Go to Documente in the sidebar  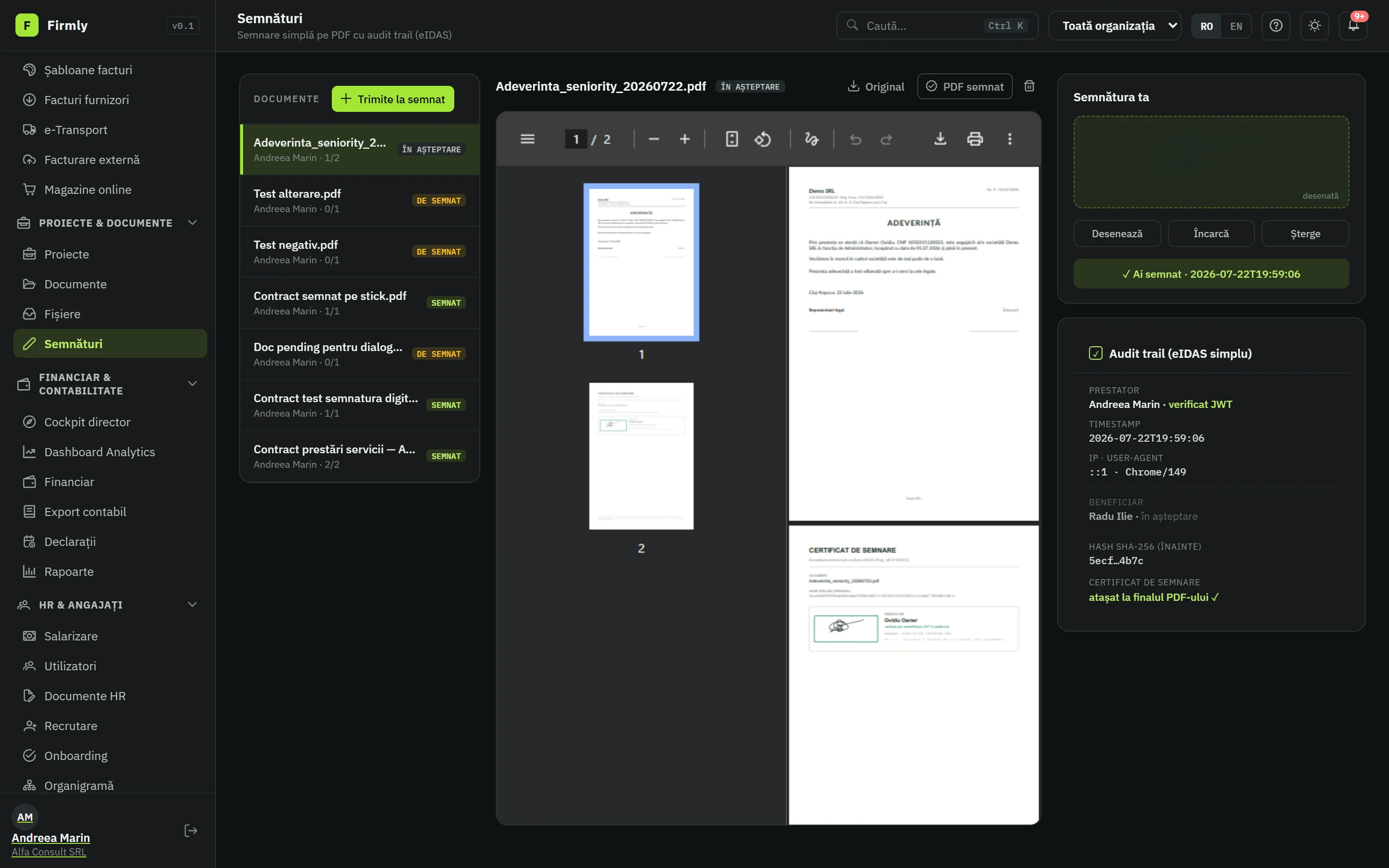tap(110, 284)
